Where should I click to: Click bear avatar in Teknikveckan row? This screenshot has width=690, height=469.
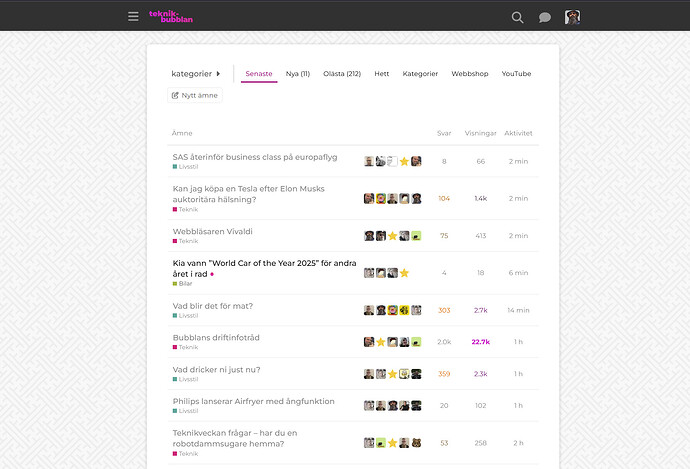click(416, 443)
